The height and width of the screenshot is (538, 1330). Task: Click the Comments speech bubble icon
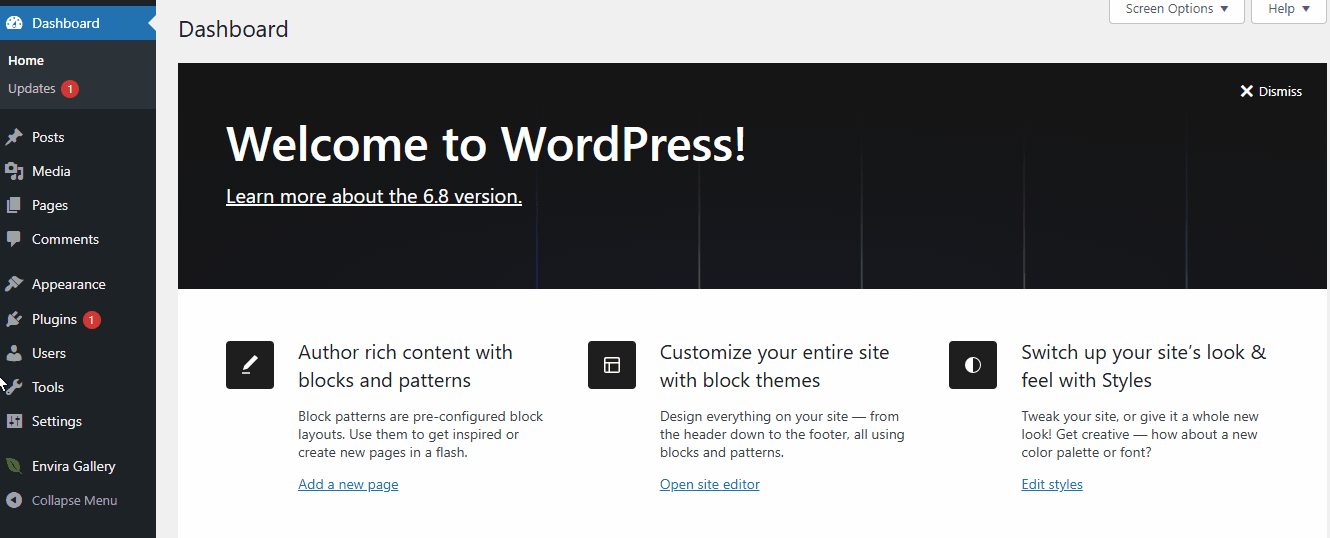(x=14, y=239)
